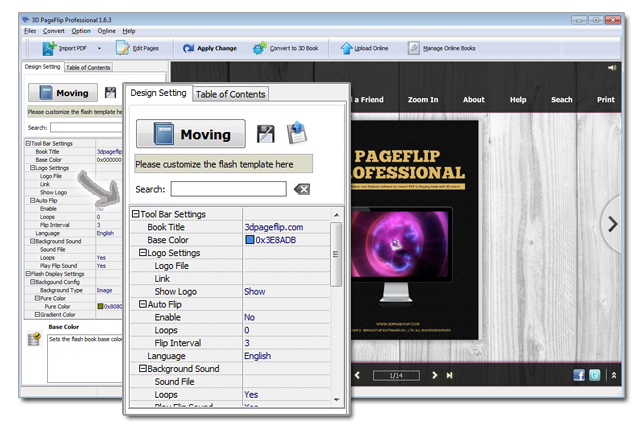
Task: Click the Base Color swatch 0x3E8ADB
Action: [249, 240]
